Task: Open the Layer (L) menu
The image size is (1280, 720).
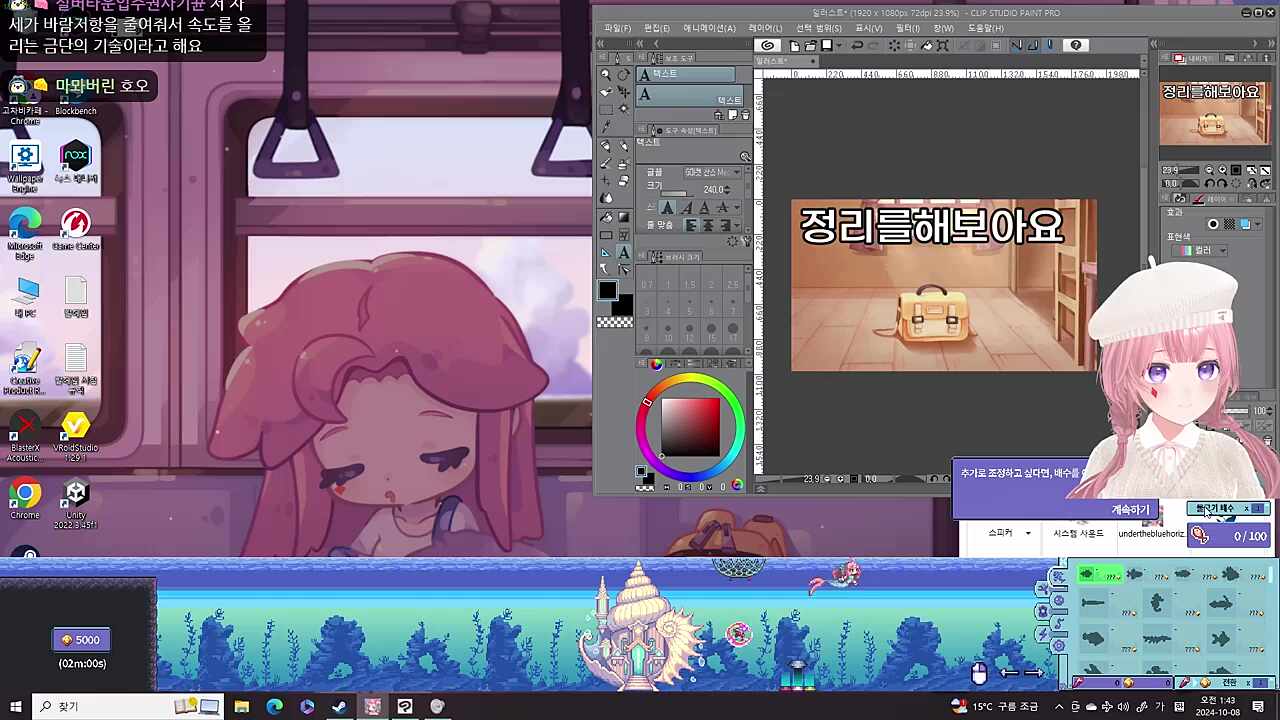Action: point(766,28)
